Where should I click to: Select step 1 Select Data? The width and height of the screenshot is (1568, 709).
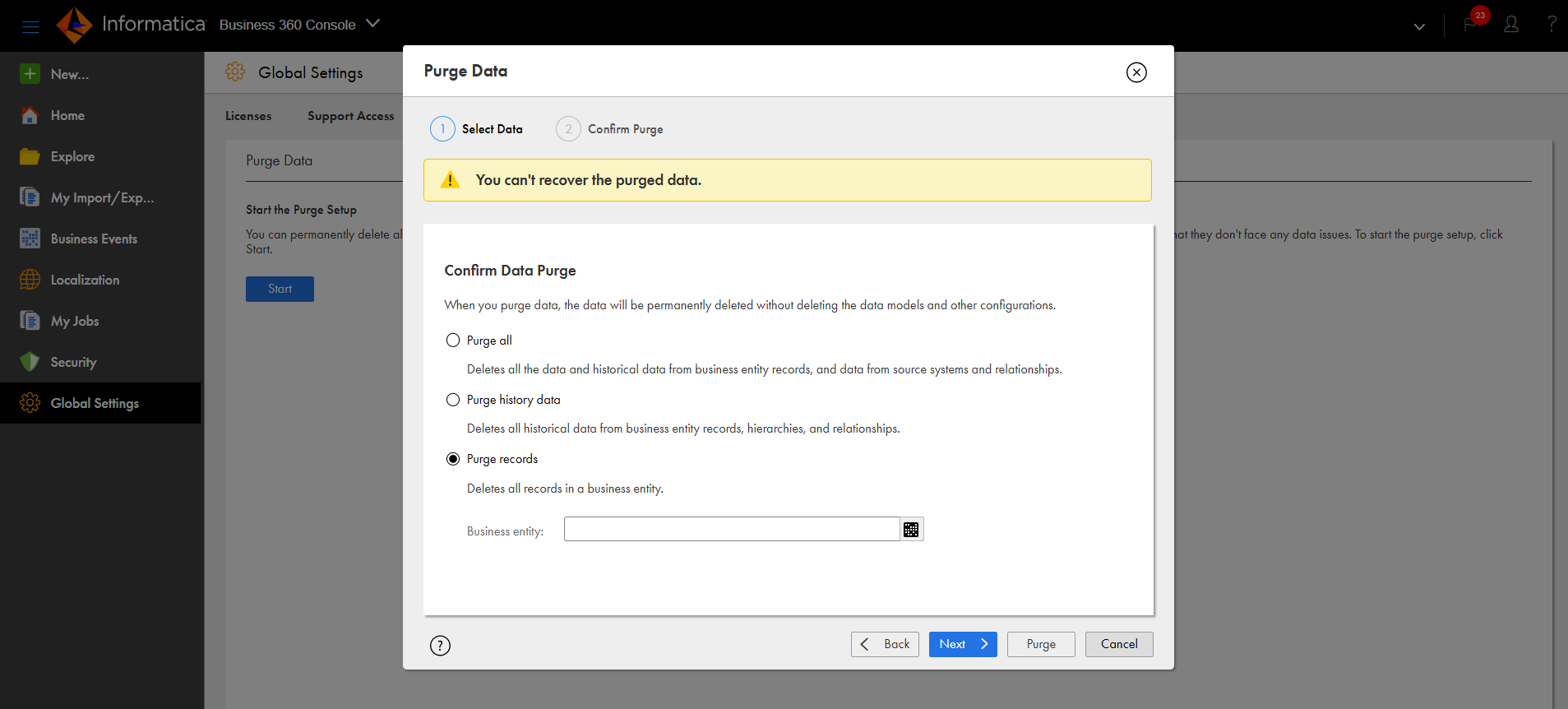[x=477, y=129]
